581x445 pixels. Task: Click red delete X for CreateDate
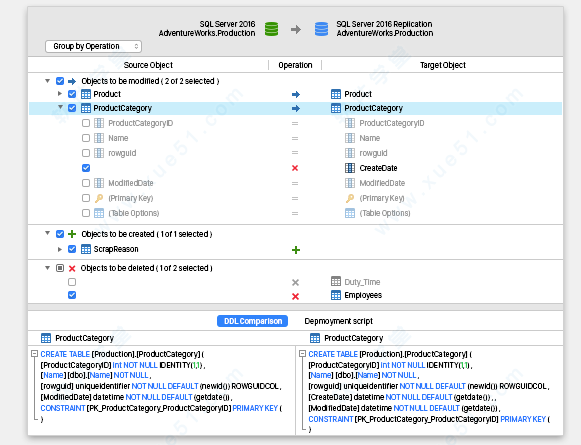click(x=295, y=168)
